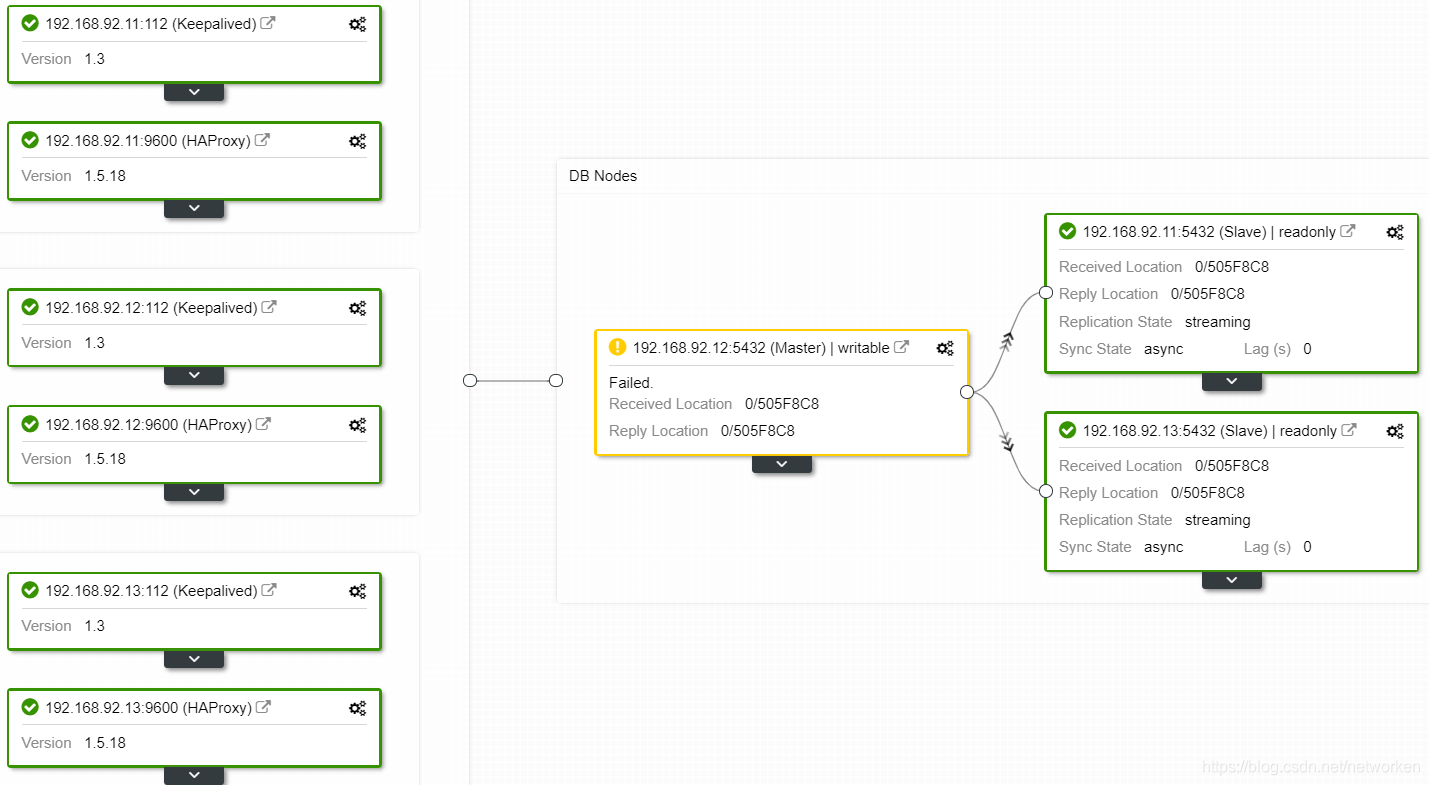Click Received Location value on 192.168.92.13:5432 Slave
Image resolution: width=1429 pixels, height=785 pixels.
click(x=1232, y=466)
